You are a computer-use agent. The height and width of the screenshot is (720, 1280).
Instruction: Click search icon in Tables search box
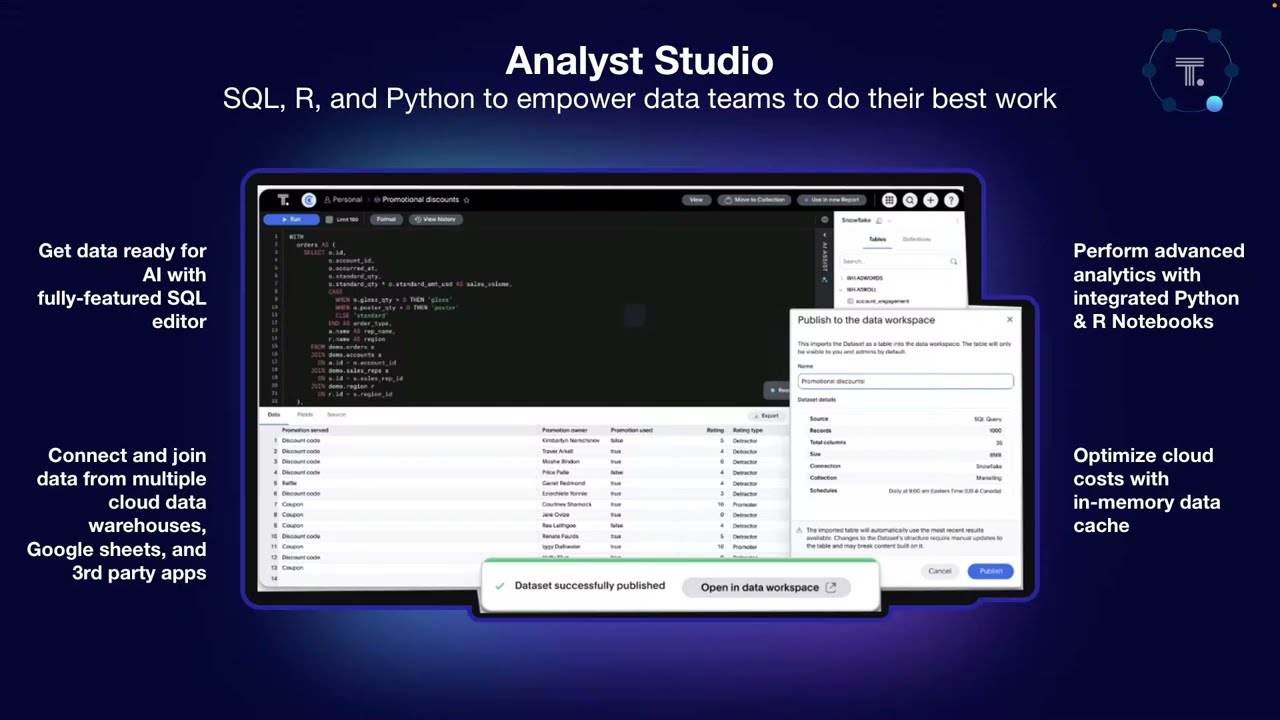(x=953, y=262)
